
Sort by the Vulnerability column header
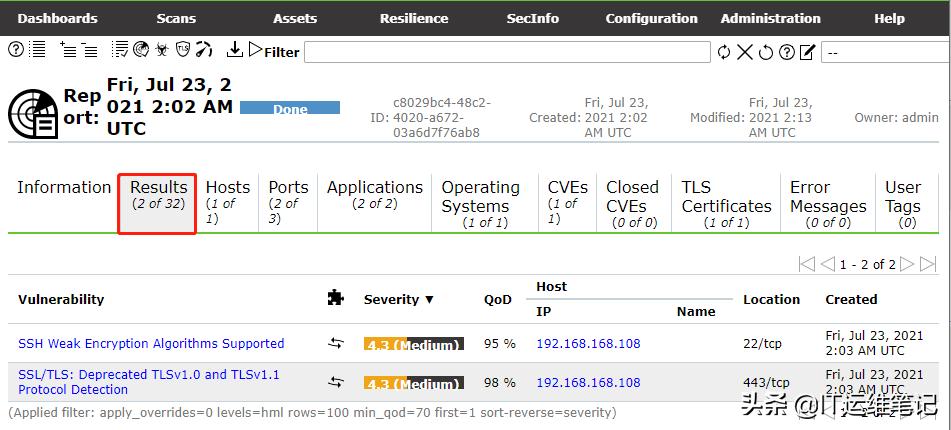point(61,299)
